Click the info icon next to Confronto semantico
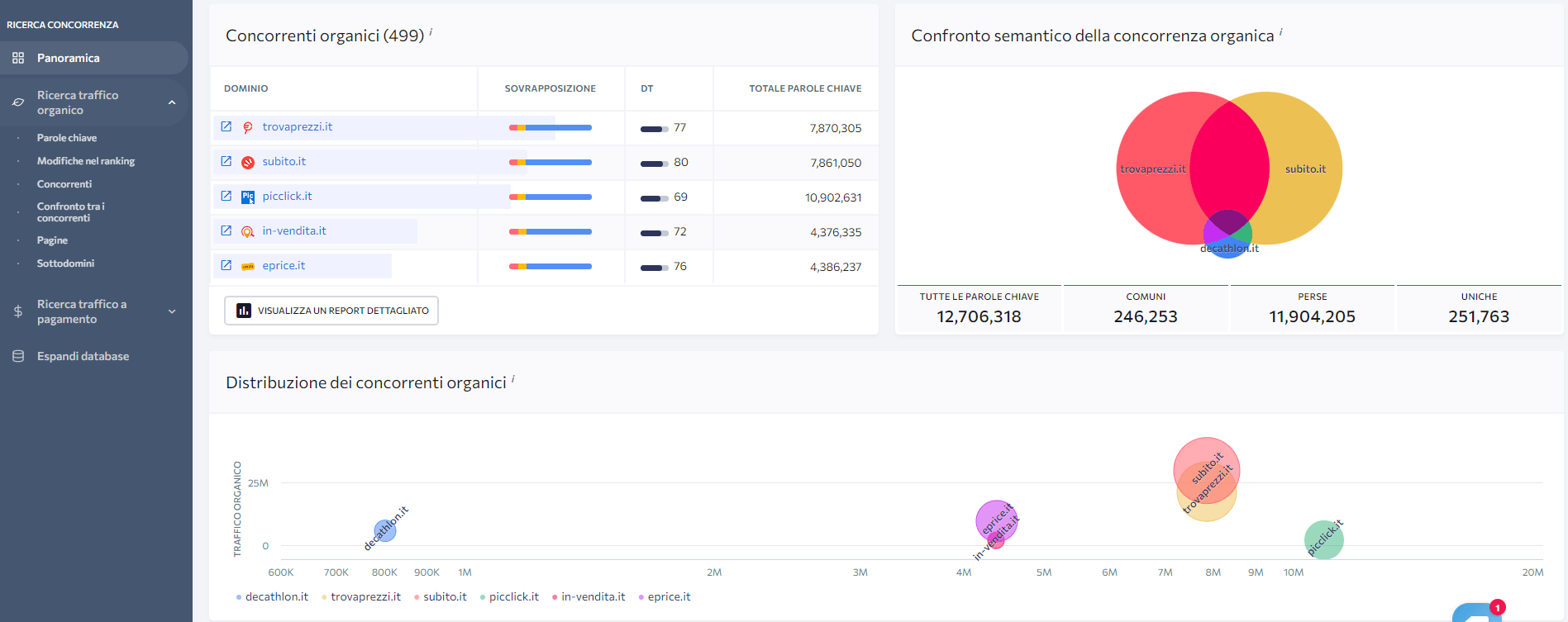 pyautogui.click(x=1281, y=31)
